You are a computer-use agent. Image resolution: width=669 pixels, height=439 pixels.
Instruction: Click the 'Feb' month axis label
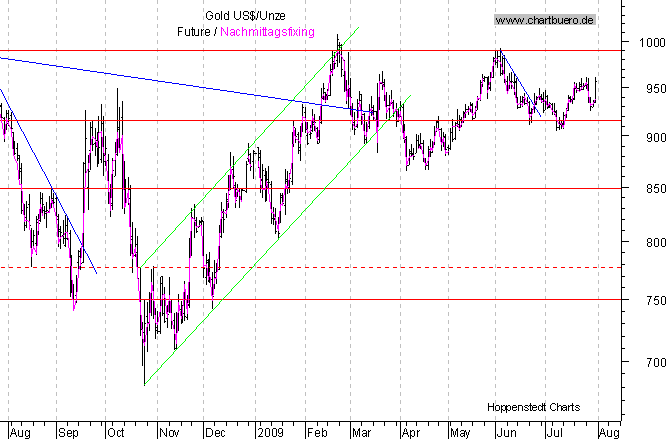coord(317,433)
